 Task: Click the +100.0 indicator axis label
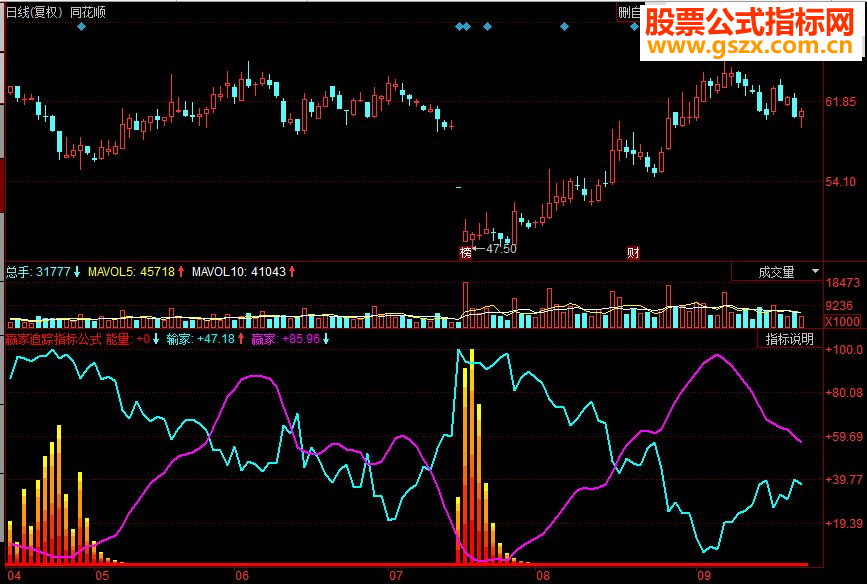point(844,350)
